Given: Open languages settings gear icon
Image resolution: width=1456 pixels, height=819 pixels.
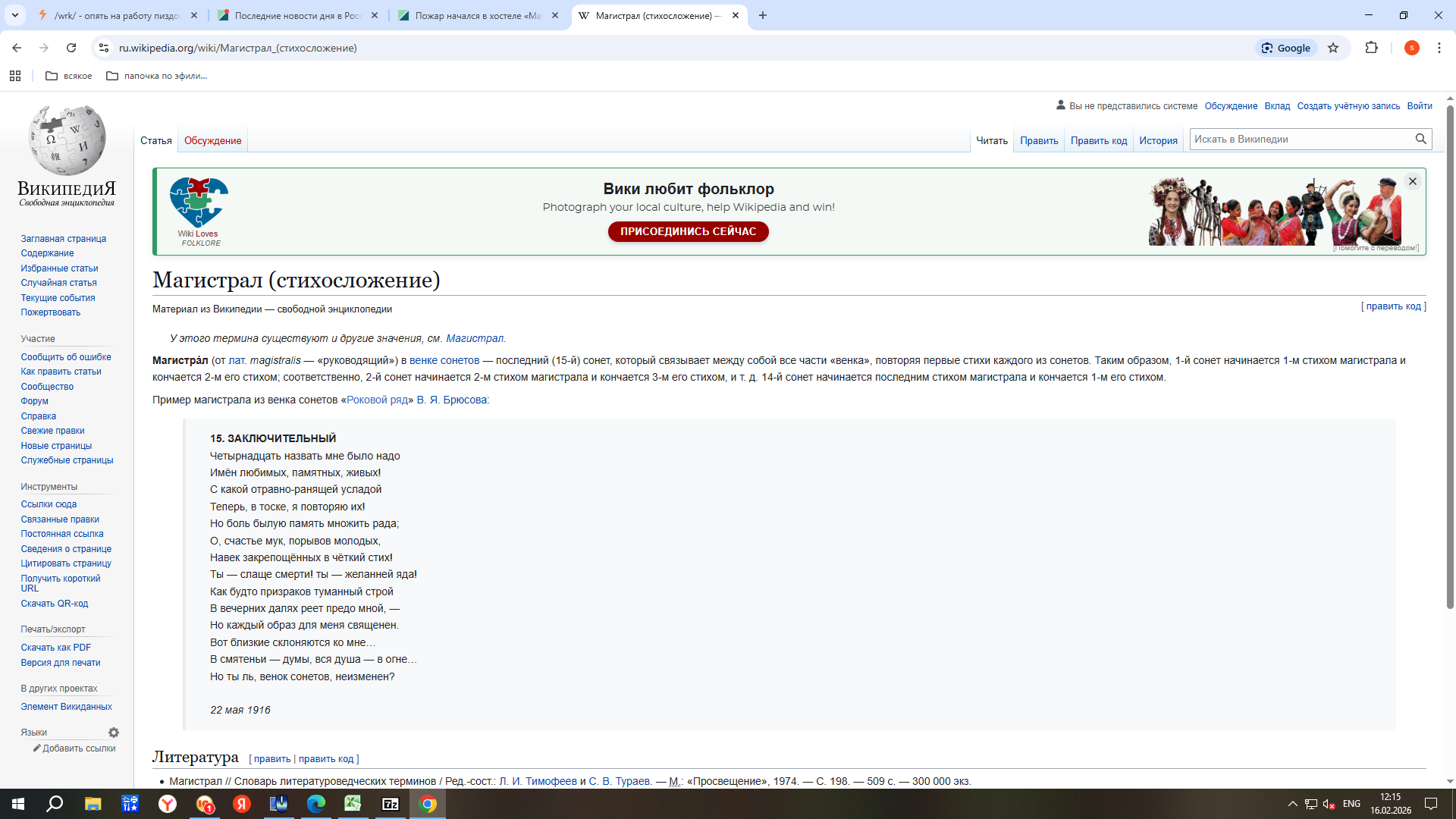Looking at the screenshot, I should point(114,733).
